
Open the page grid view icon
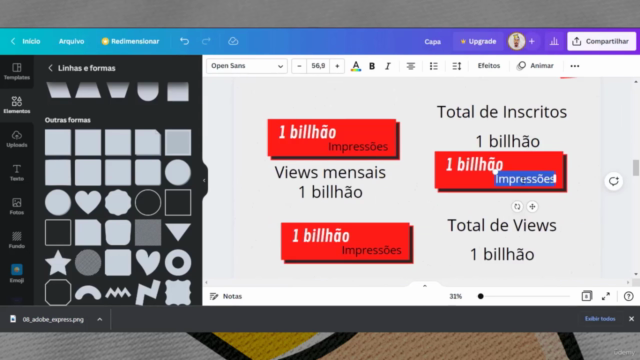coord(587,296)
